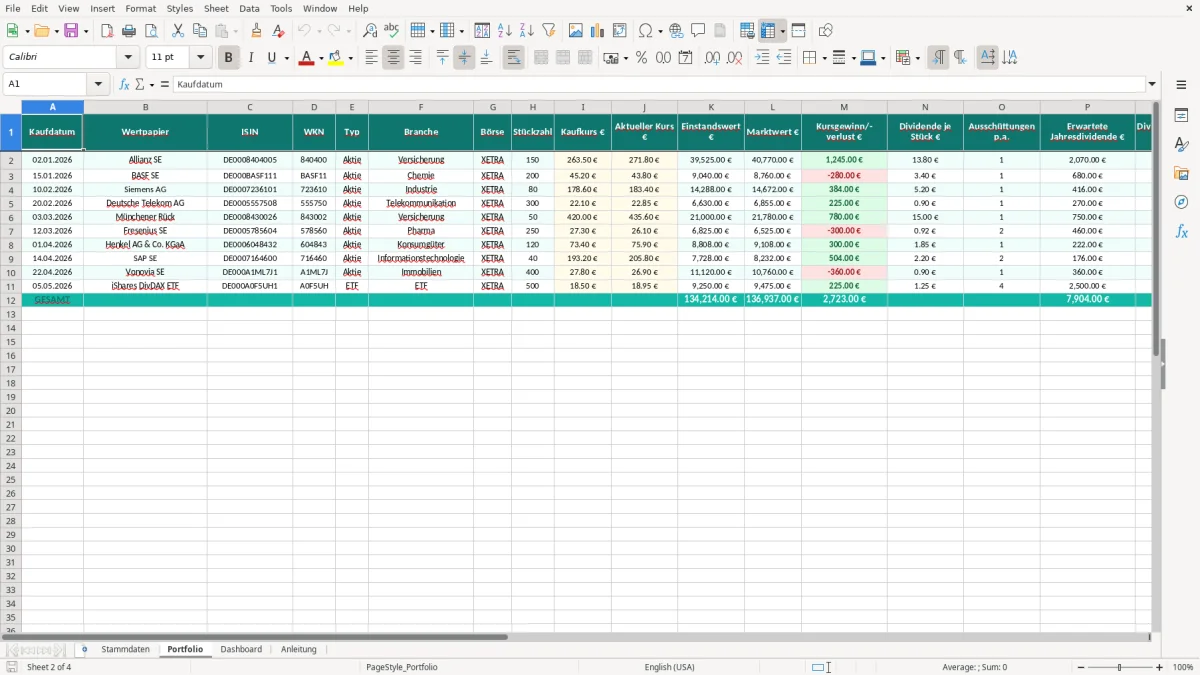
Task: Save the document with the floppy icon
Action: tap(70, 31)
